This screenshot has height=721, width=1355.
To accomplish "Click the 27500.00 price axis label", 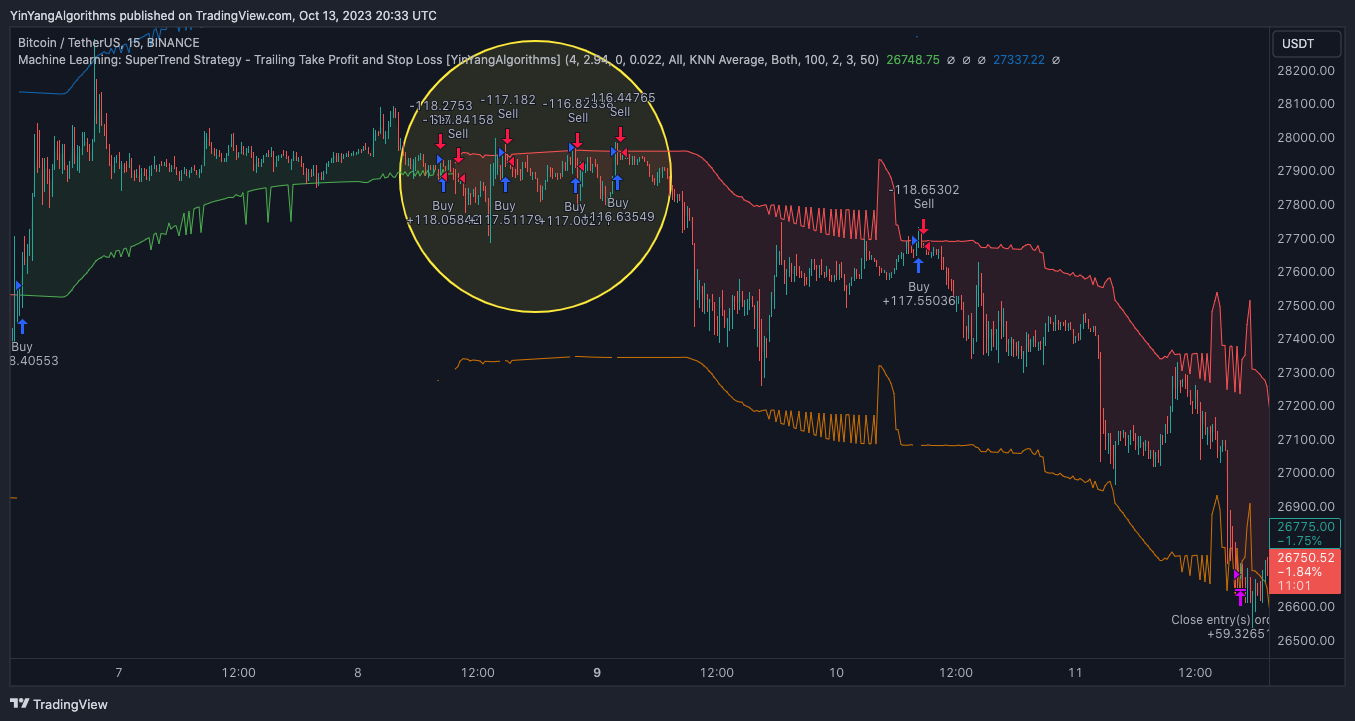I will click(x=1307, y=305).
